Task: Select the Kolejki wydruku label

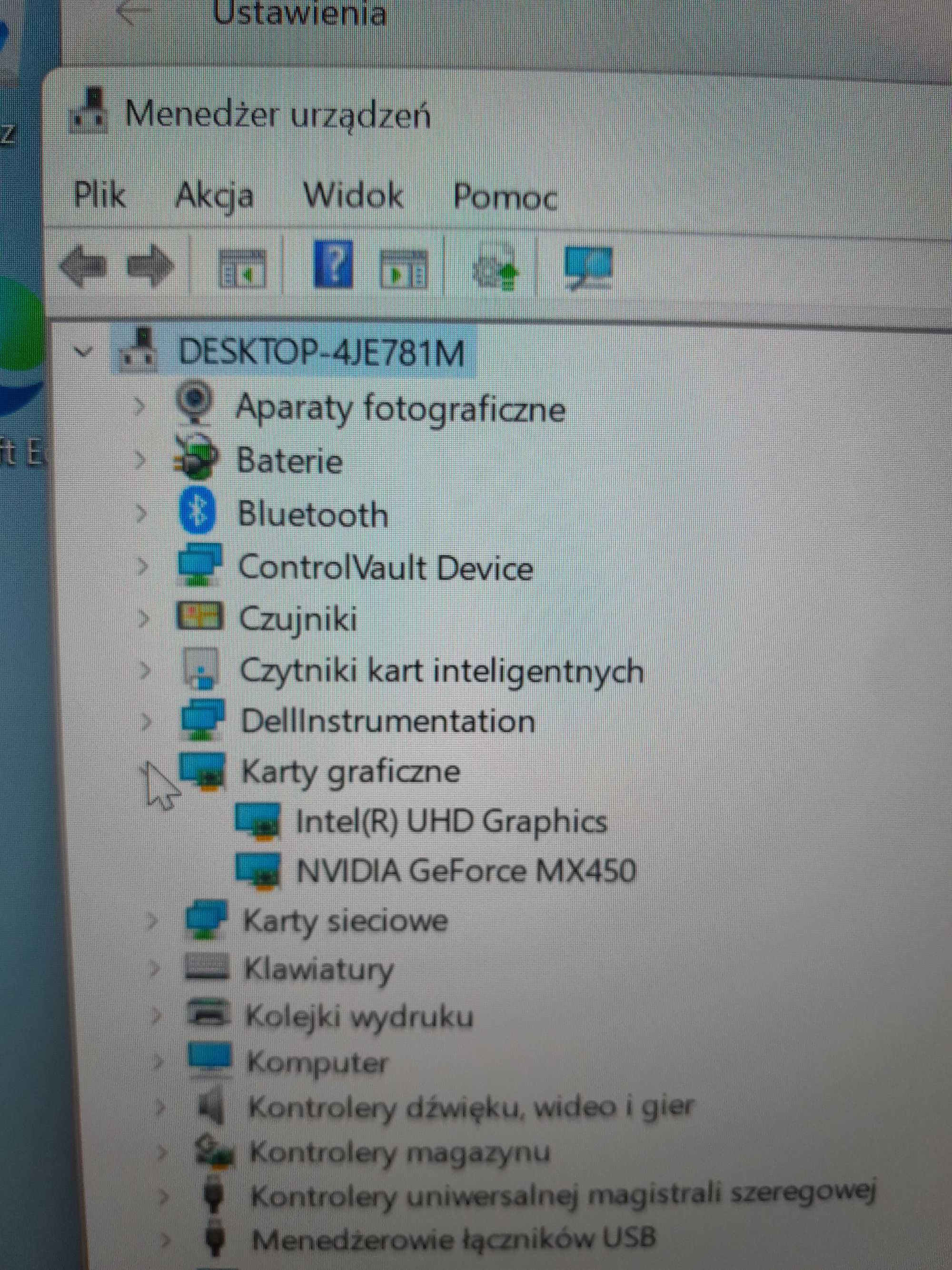Action: [359, 1017]
